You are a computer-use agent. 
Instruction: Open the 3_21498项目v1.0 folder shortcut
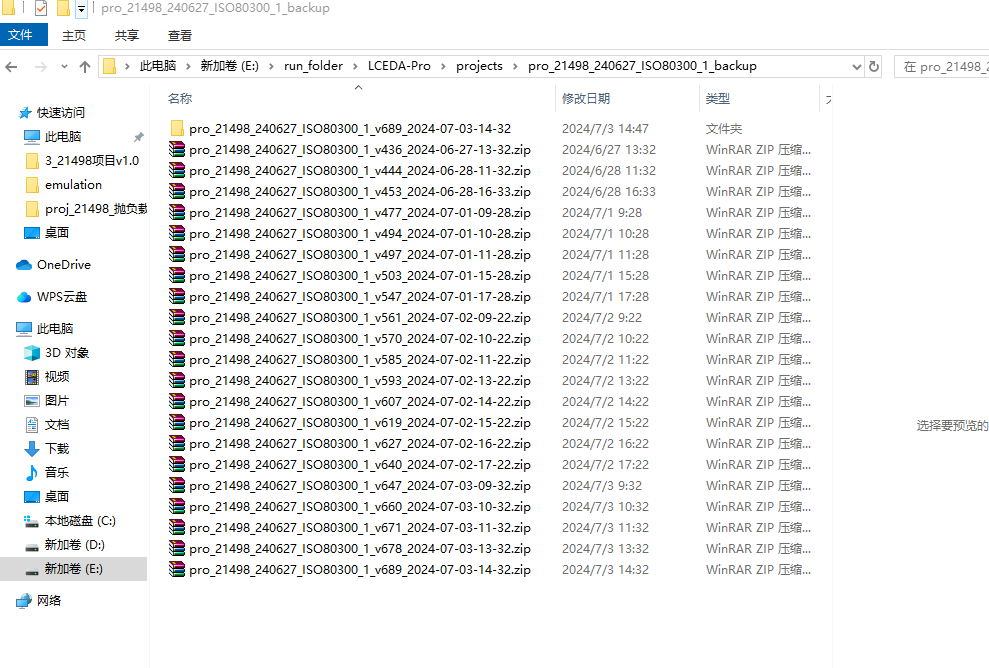(x=92, y=161)
